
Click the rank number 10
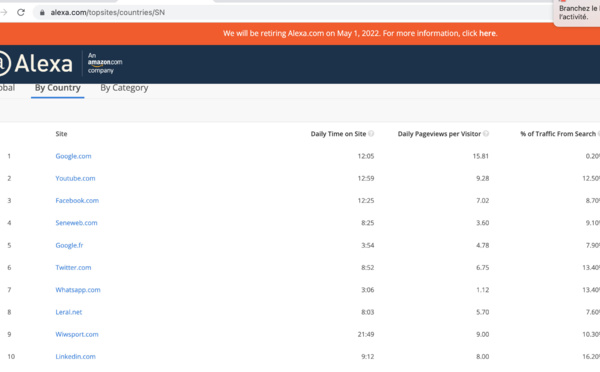11,356
